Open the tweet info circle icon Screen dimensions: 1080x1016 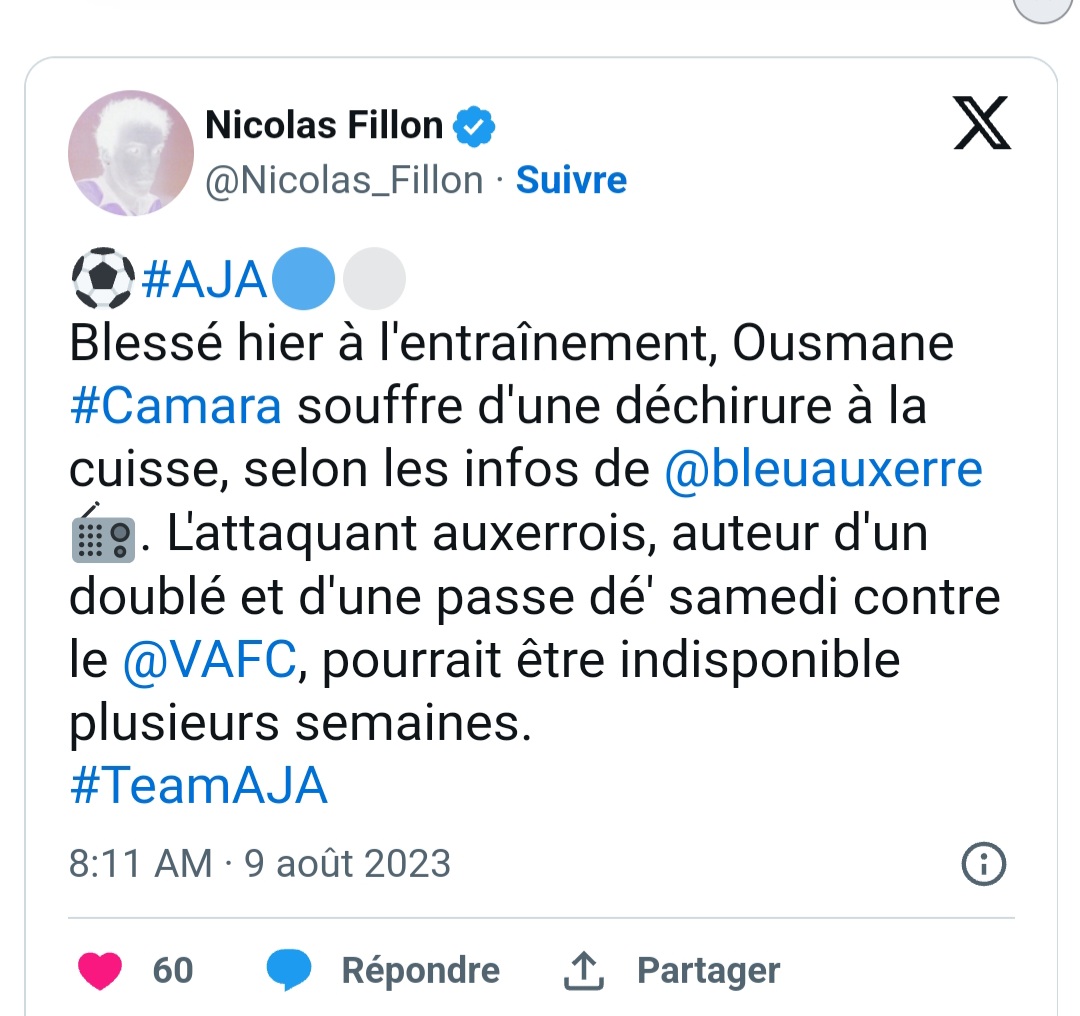tap(984, 863)
